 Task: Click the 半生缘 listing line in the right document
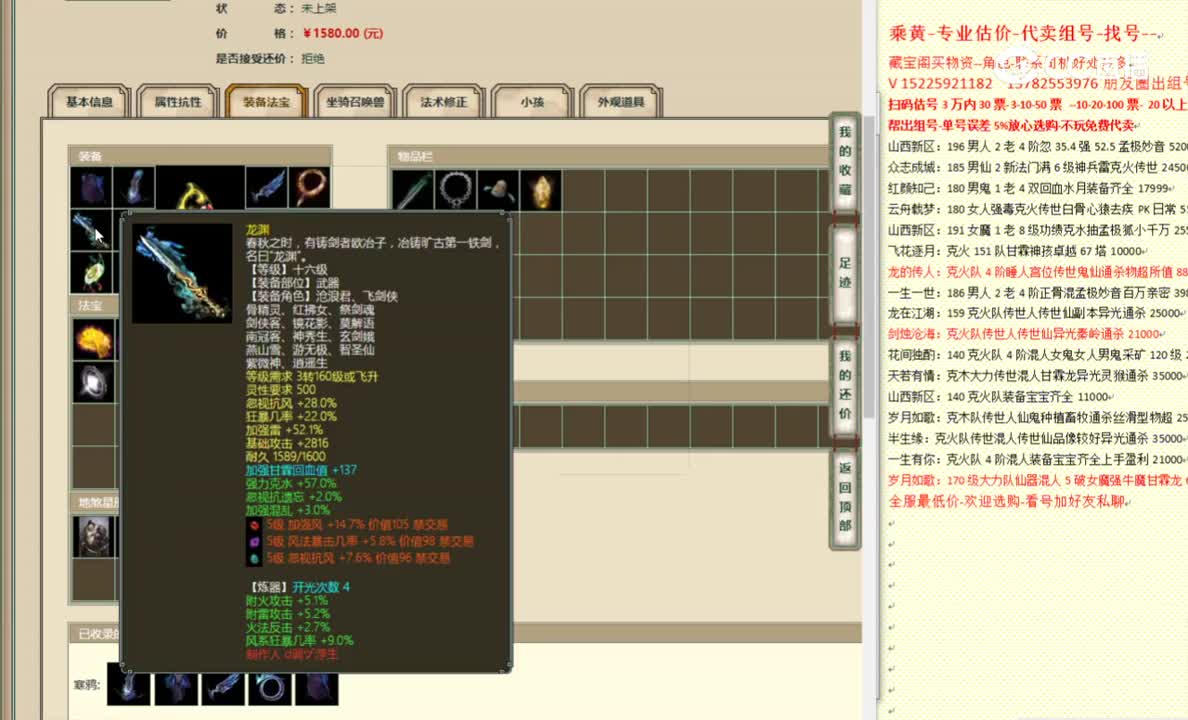click(1037, 438)
